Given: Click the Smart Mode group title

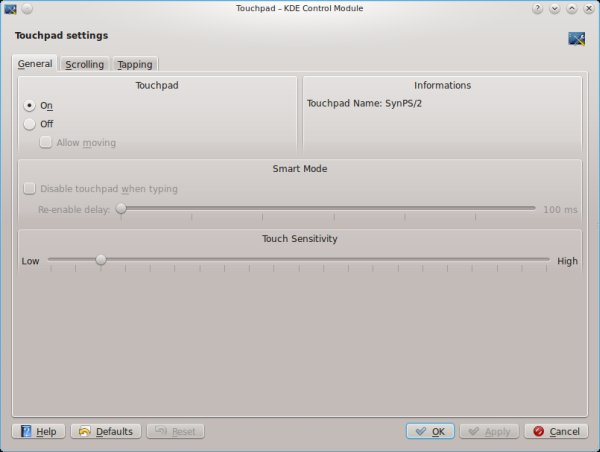Looking at the screenshot, I should [x=300, y=169].
